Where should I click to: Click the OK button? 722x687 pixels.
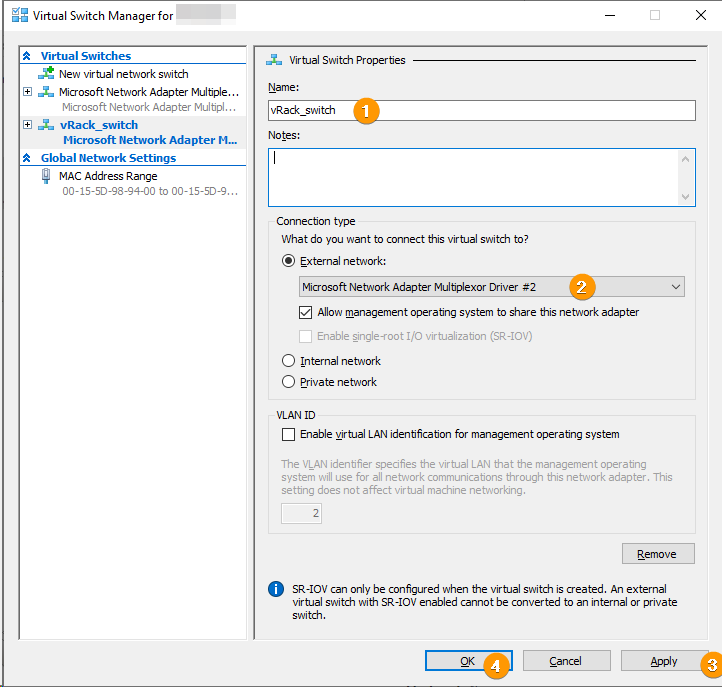tap(468, 661)
